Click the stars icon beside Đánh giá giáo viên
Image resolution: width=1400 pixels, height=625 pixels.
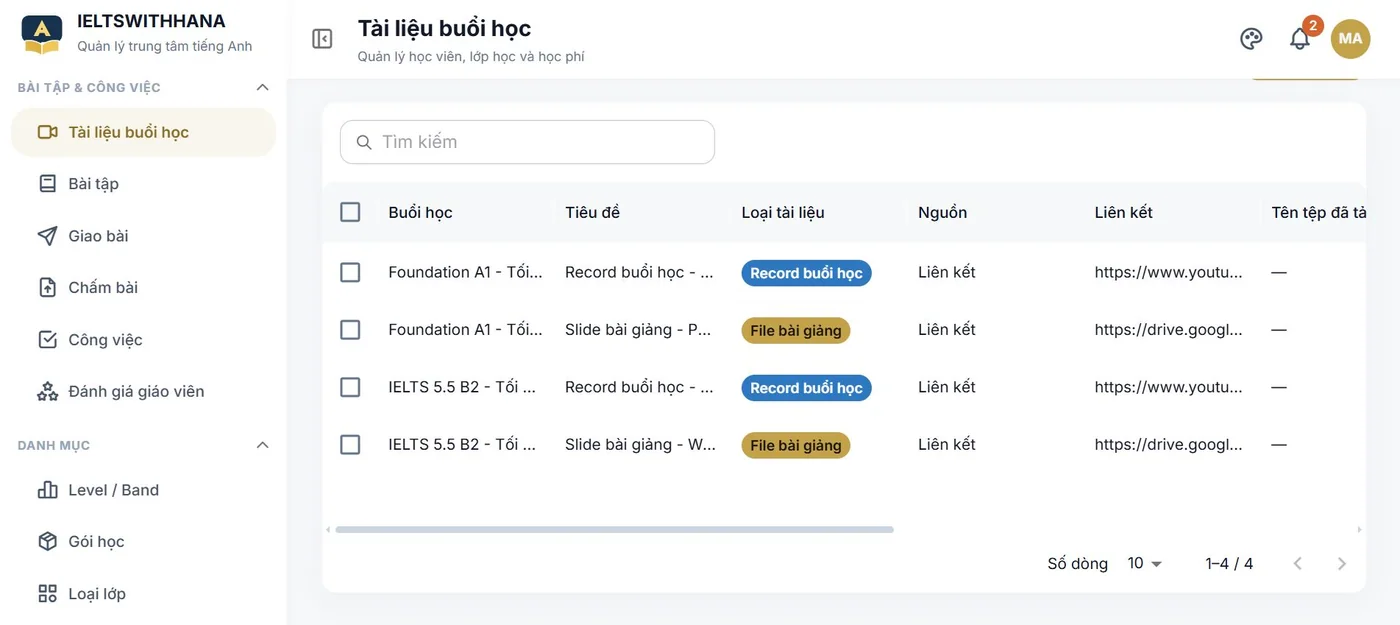pos(47,392)
